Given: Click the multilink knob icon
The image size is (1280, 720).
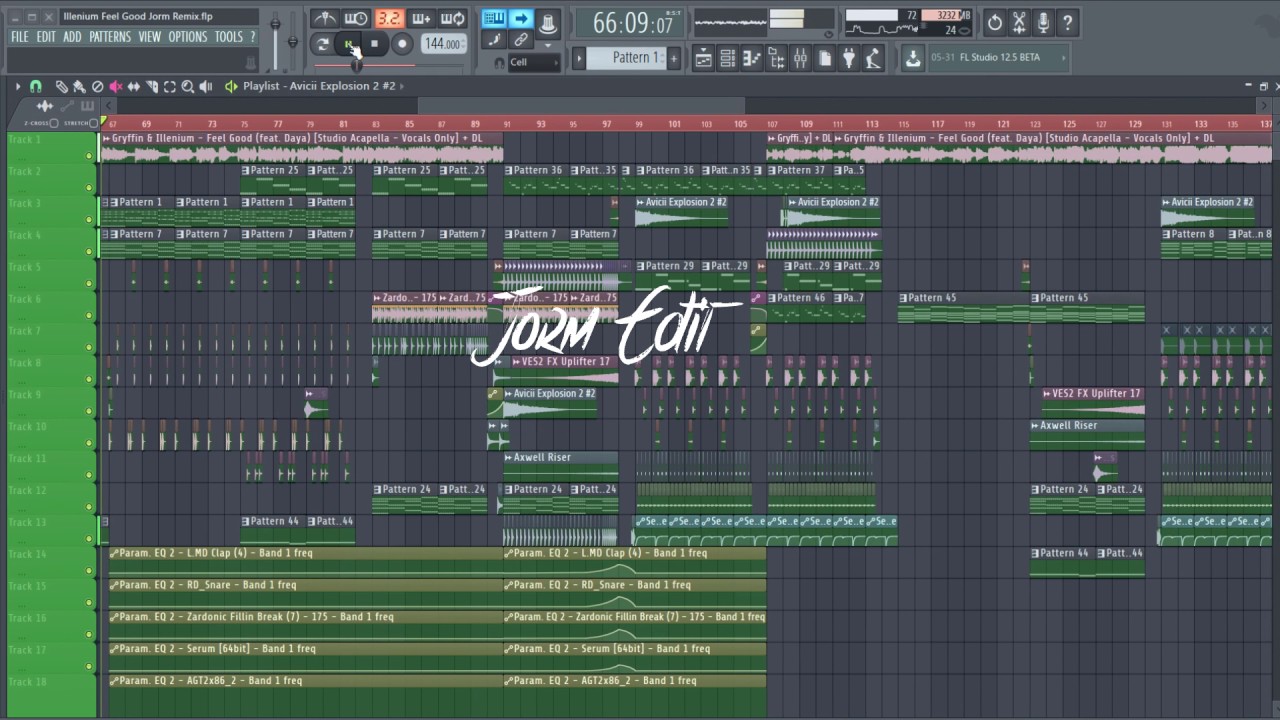Looking at the screenshot, I should point(547,23).
